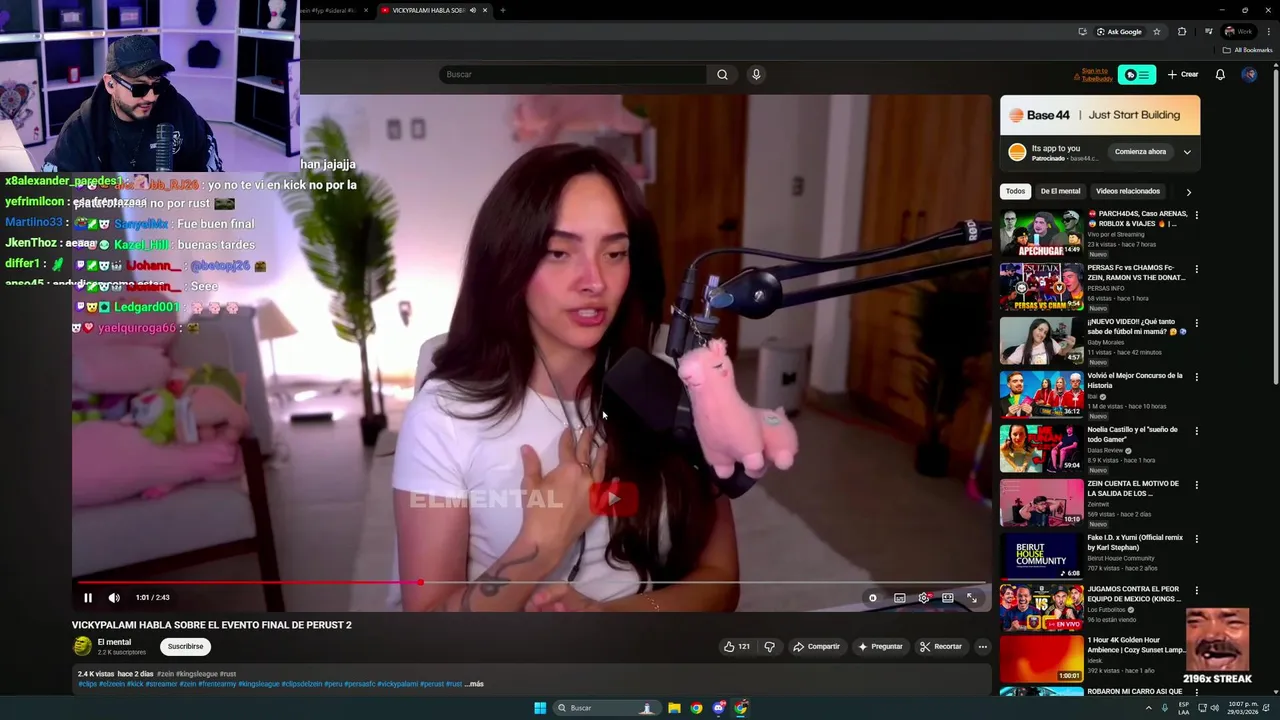Screen dimensions: 1280x720
Task: Click the Compartir button
Action: point(816,647)
